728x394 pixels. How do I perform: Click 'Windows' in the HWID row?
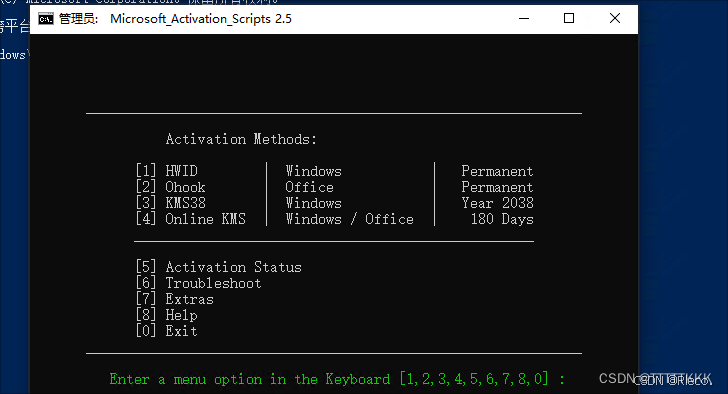(313, 171)
